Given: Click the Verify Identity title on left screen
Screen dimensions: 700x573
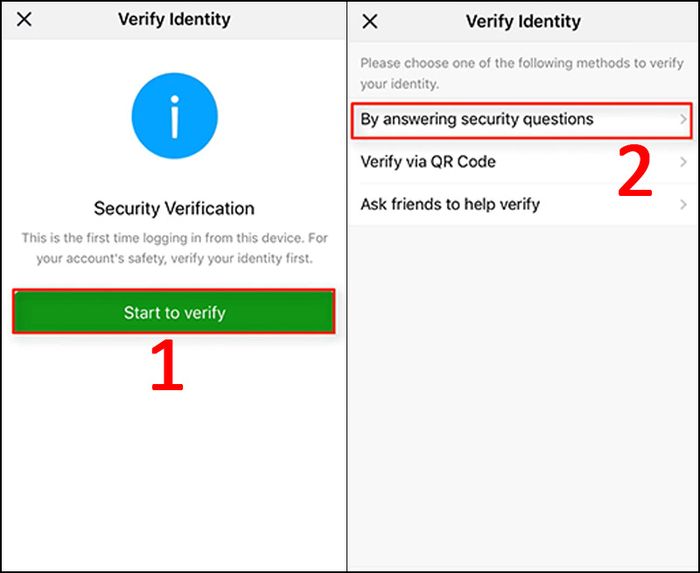Looking at the screenshot, I should [174, 19].
